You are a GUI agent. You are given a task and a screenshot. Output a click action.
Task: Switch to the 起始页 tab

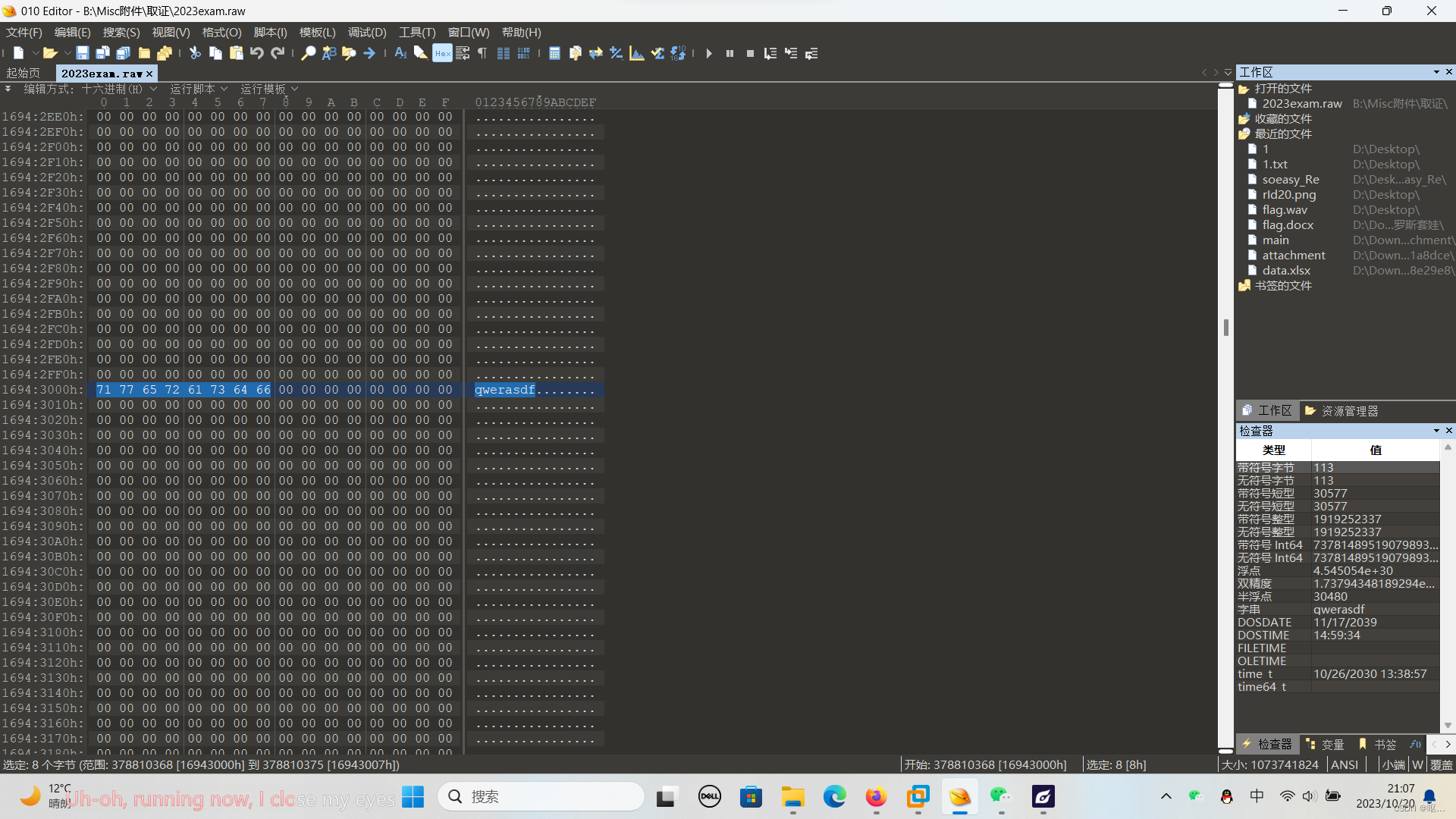(x=23, y=73)
